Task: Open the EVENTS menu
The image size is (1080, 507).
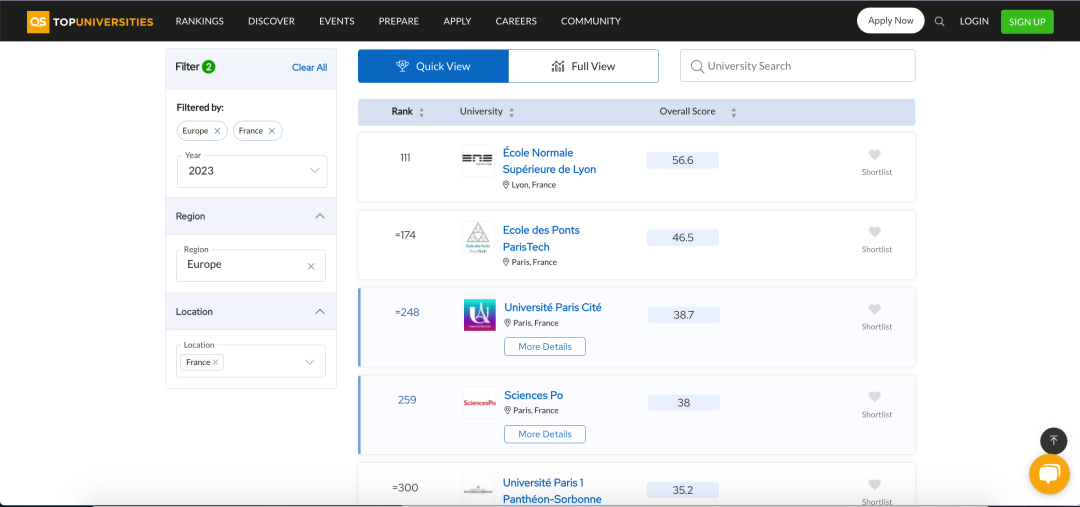Action: click(337, 21)
